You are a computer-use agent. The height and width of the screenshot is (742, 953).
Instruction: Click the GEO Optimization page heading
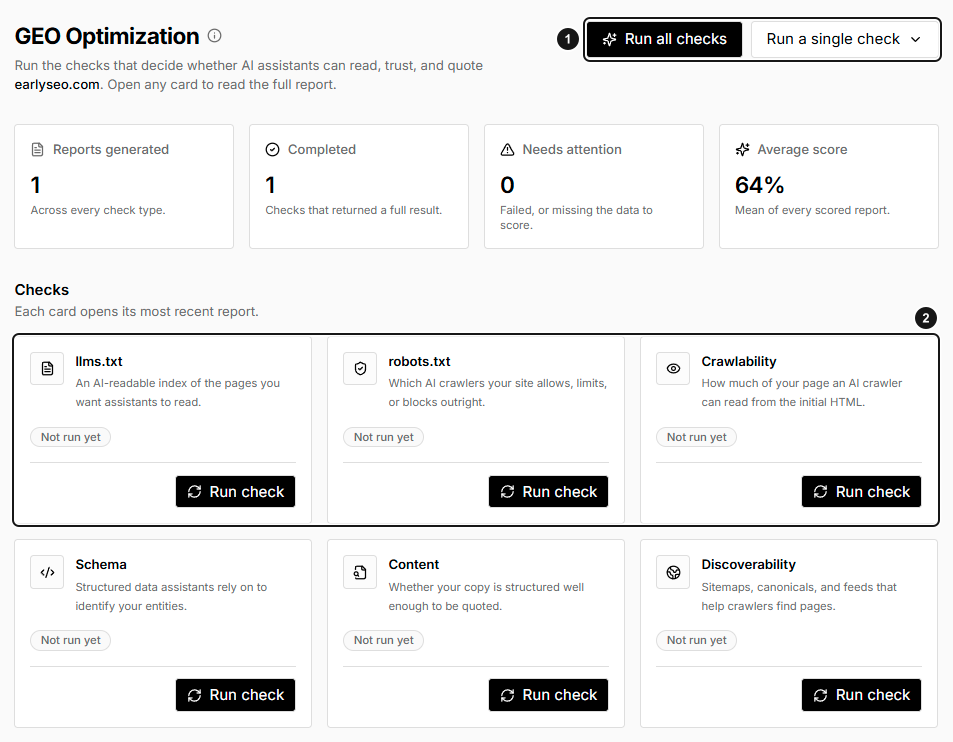click(107, 36)
